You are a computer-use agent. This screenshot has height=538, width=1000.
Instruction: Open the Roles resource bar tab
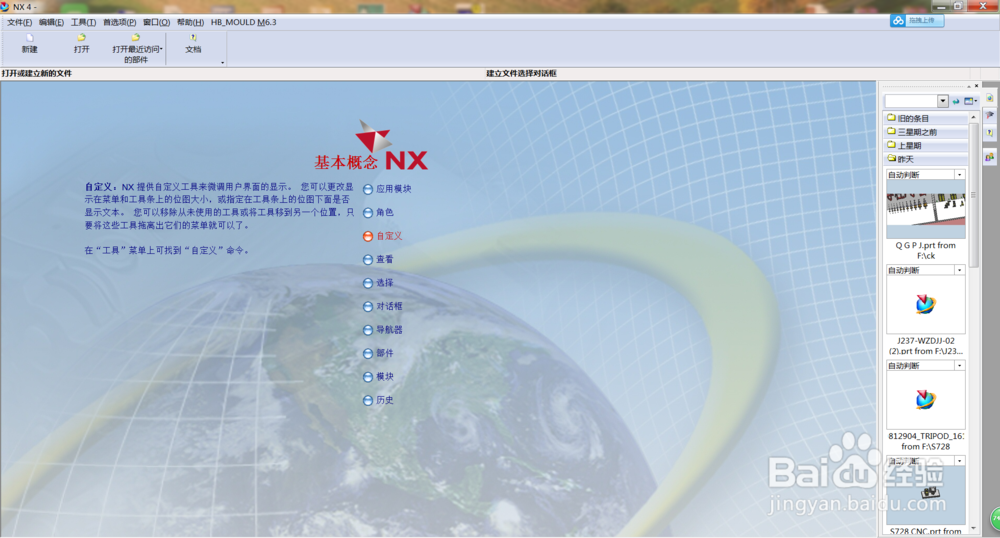(990, 156)
